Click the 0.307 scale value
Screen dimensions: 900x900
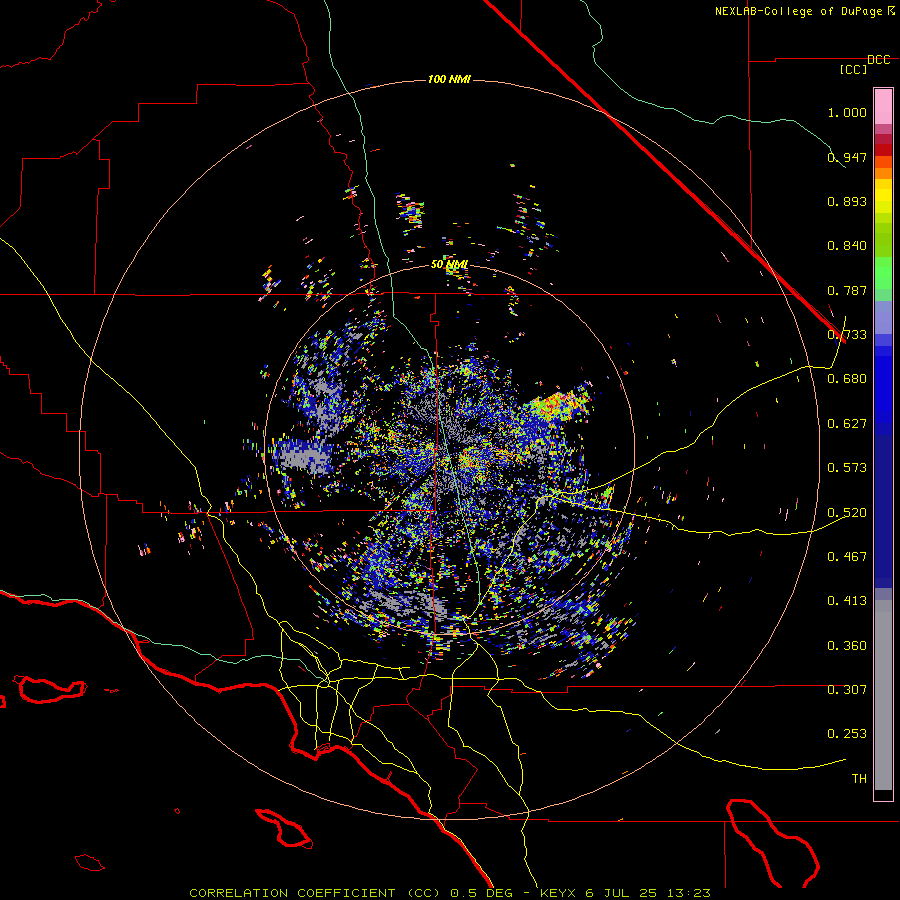pos(847,690)
